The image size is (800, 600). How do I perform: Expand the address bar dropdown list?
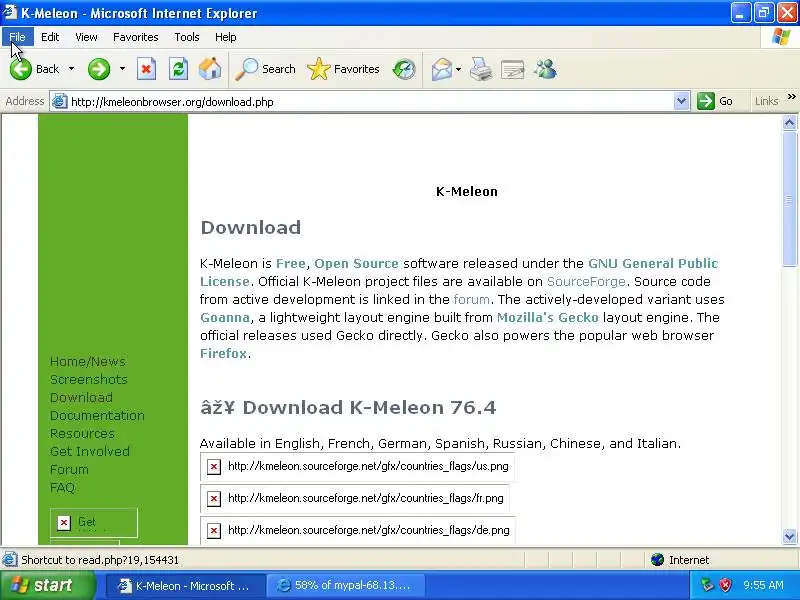[681, 101]
